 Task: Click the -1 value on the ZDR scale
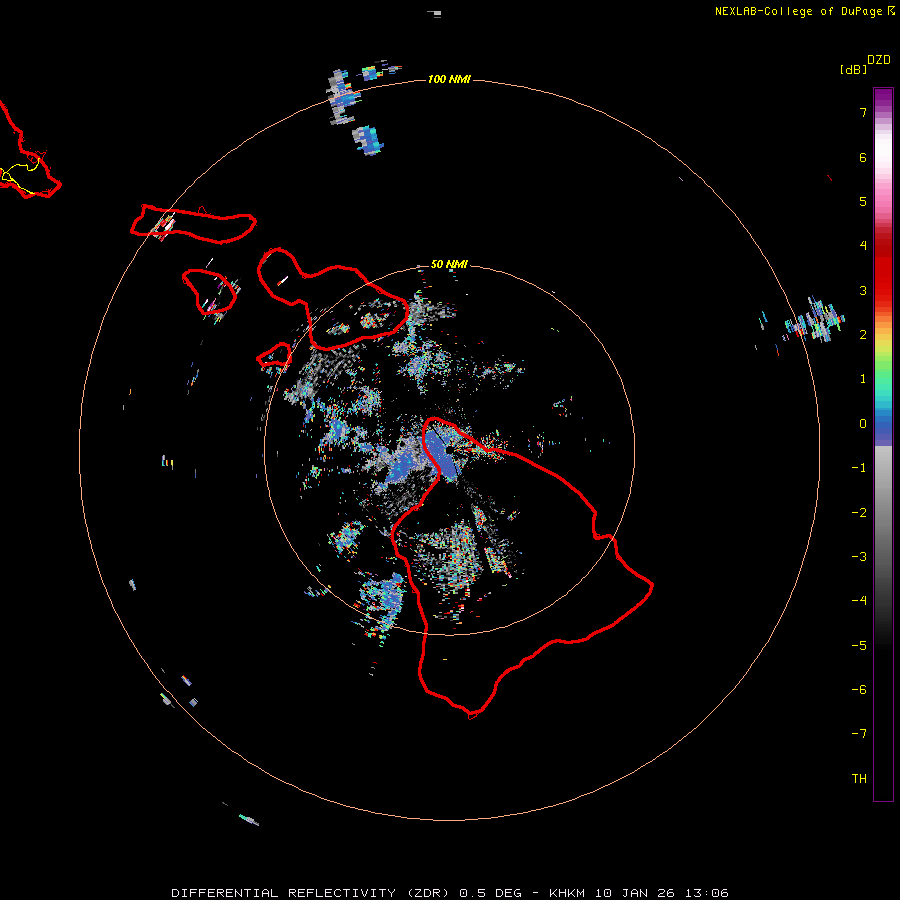(859, 468)
